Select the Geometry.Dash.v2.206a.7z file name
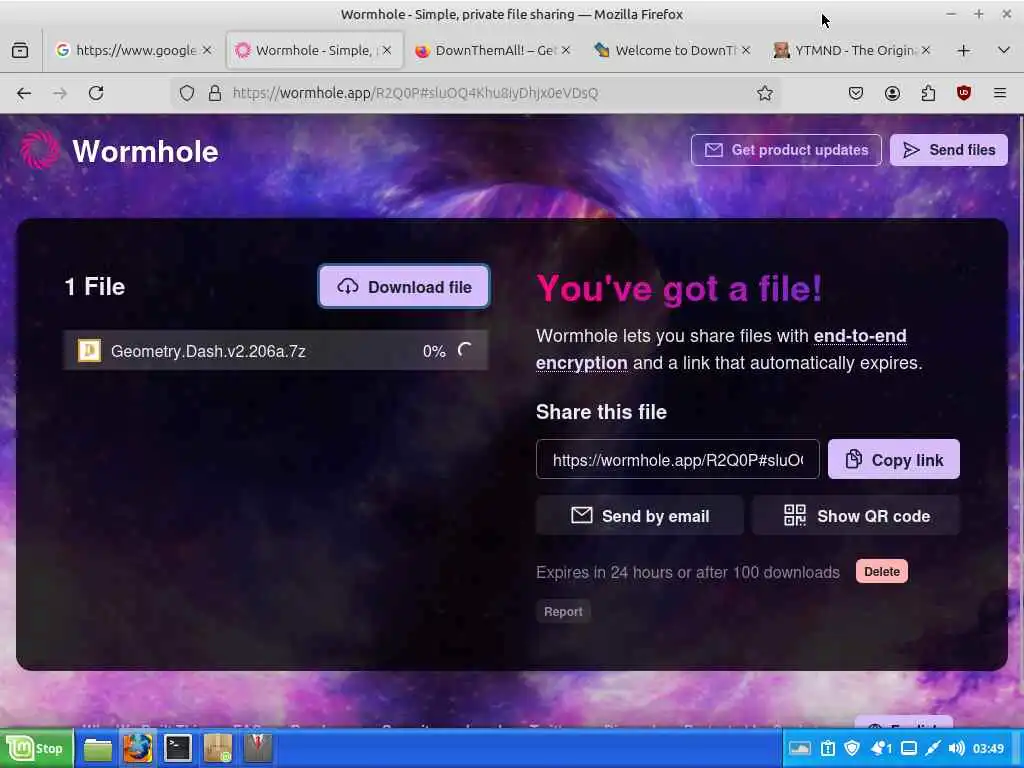This screenshot has width=1024, height=768. 208,351
